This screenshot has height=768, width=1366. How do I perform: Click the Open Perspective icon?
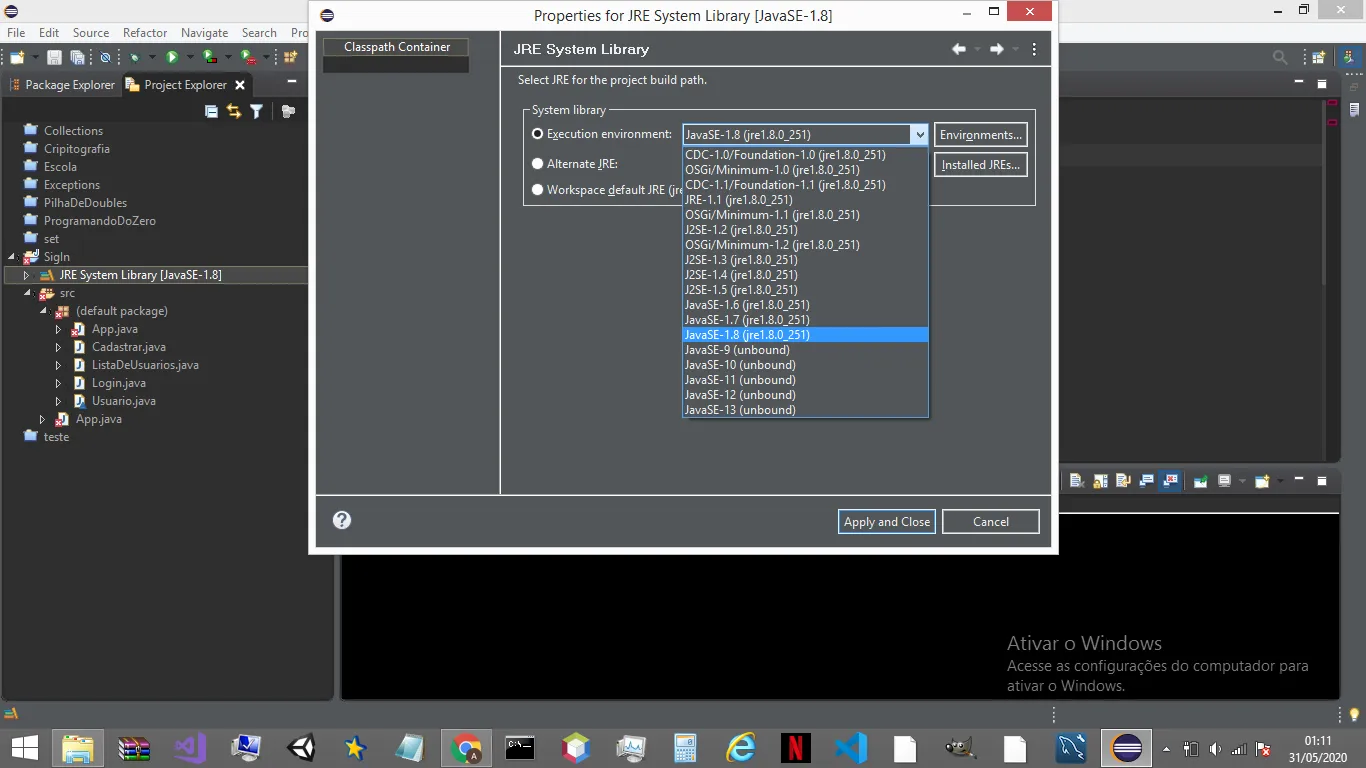point(1319,58)
